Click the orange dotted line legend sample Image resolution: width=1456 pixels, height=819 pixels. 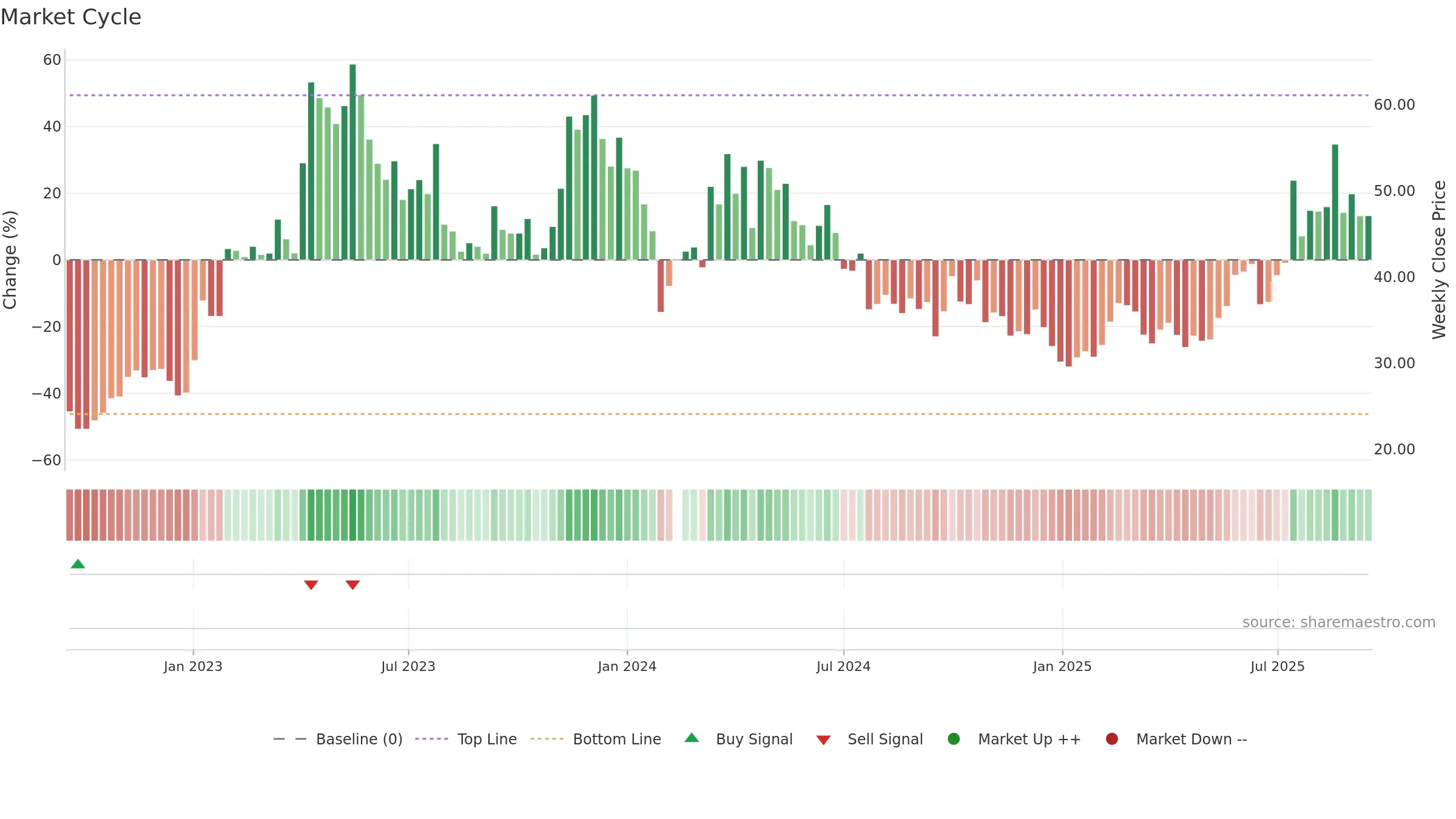click(x=547, y=739)
